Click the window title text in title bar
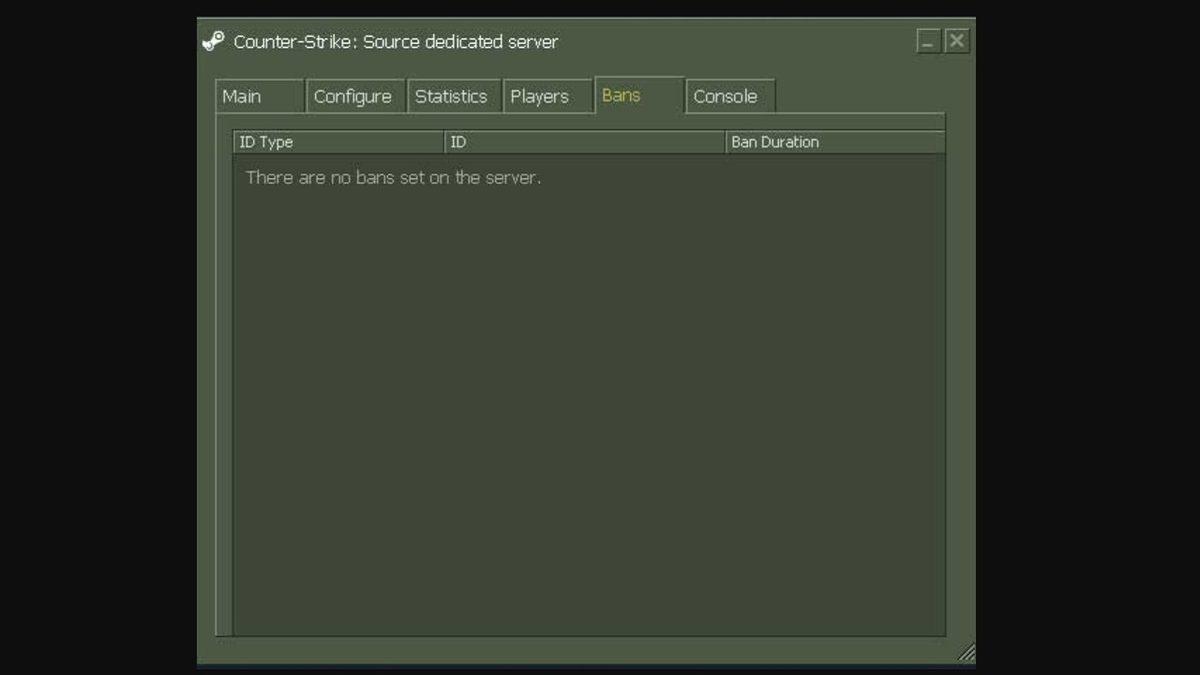This screenshot has height=675, width=1200. [x=395, y=42]
